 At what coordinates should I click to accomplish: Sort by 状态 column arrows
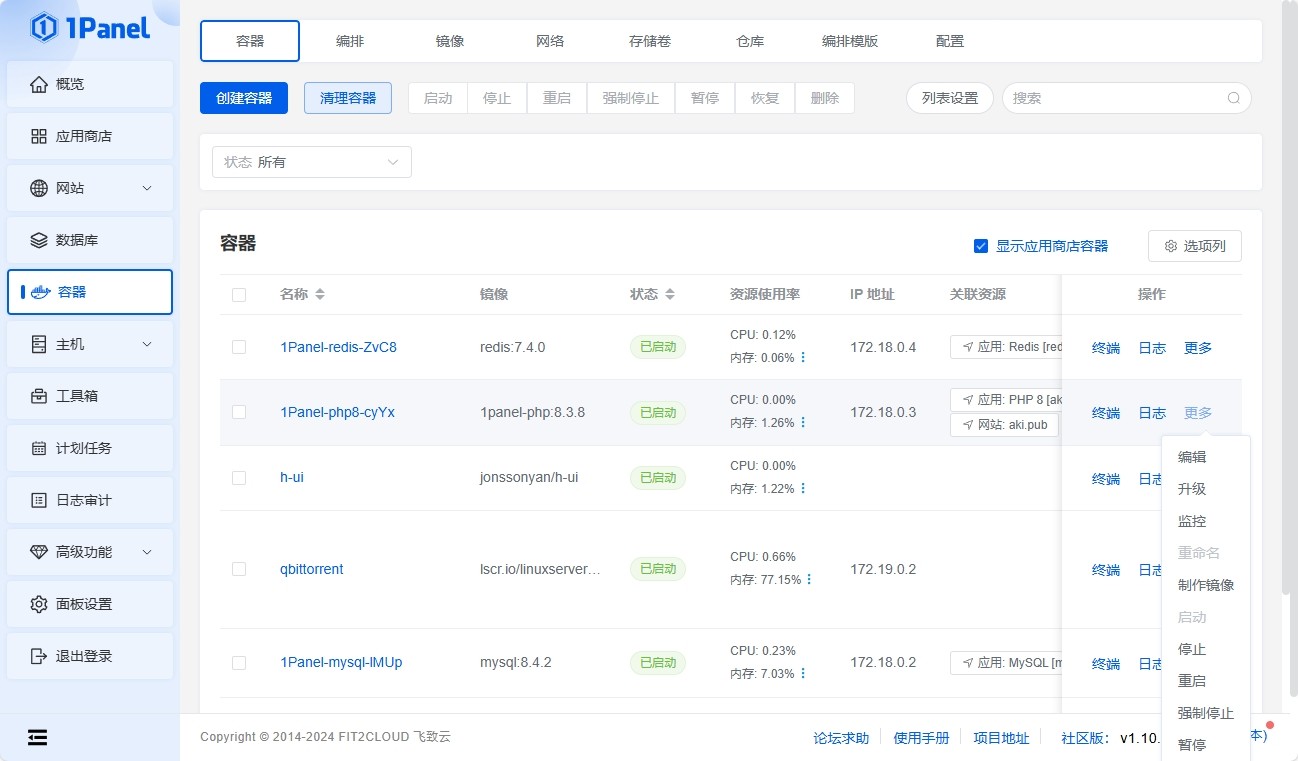(670, 294)
